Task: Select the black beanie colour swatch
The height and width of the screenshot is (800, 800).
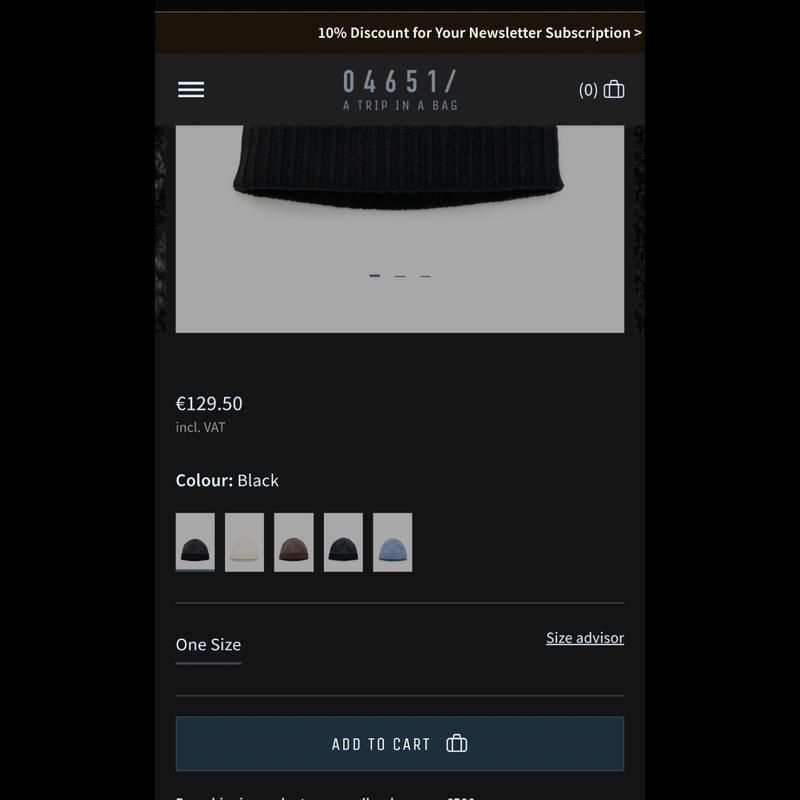Action: click(x=195, y=542)
